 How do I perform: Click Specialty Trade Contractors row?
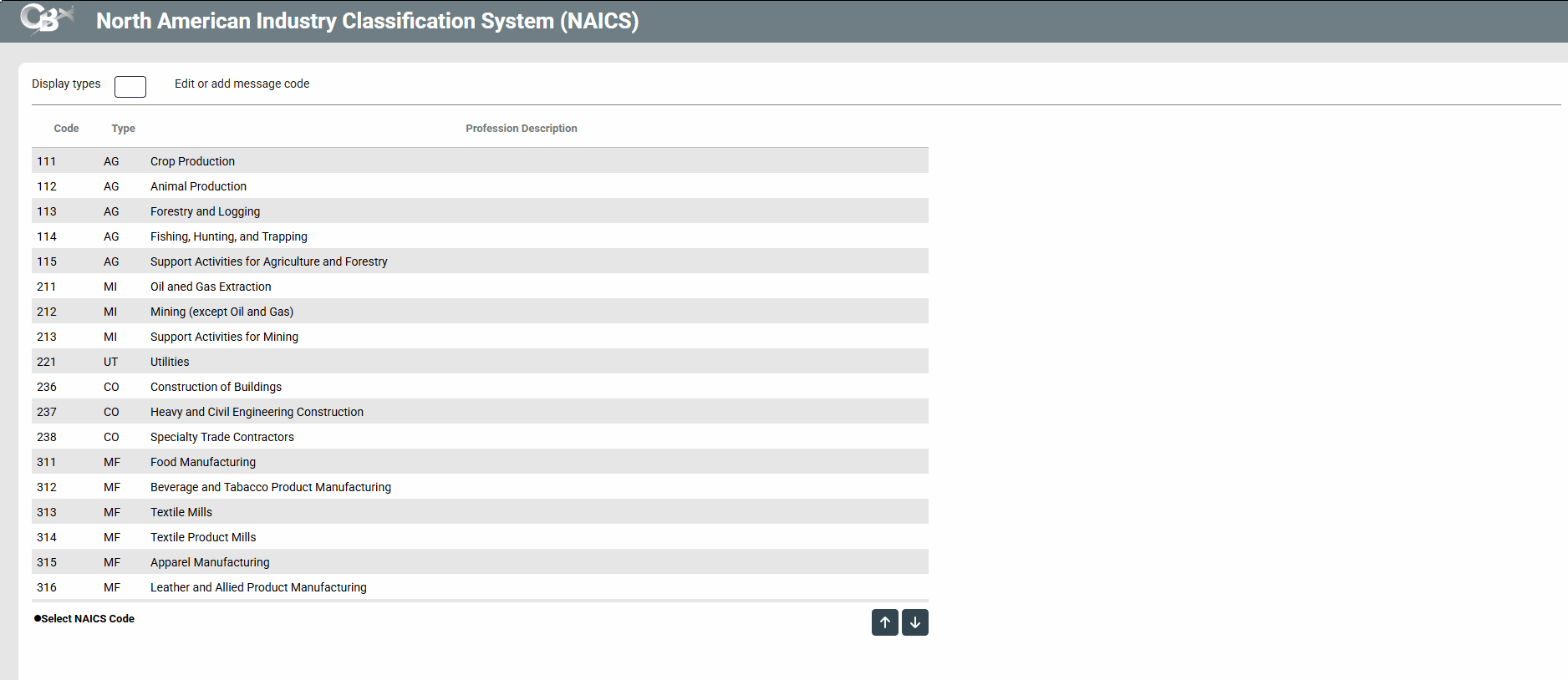coord(221,437)
